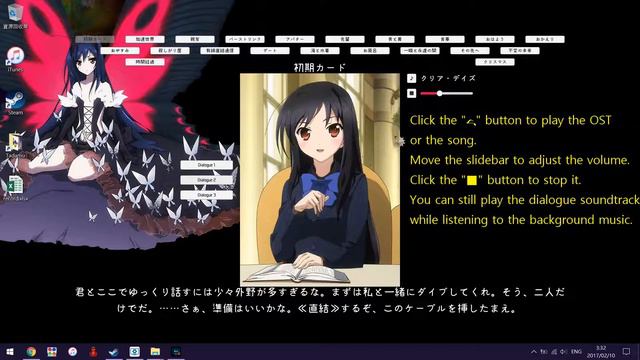640x360 pixels.
Task: Open iTunes from the taskbar
Action: [73, 351]
